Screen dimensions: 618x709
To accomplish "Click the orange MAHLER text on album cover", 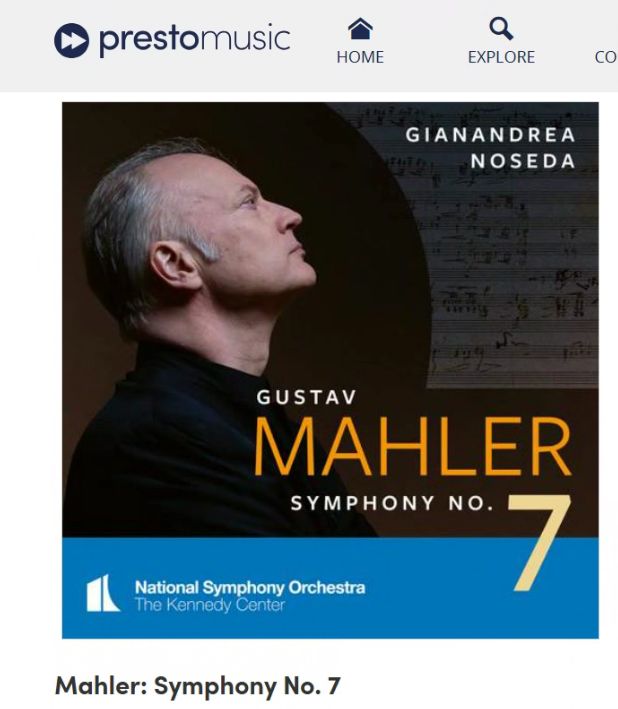I will (x=412, y=447).
